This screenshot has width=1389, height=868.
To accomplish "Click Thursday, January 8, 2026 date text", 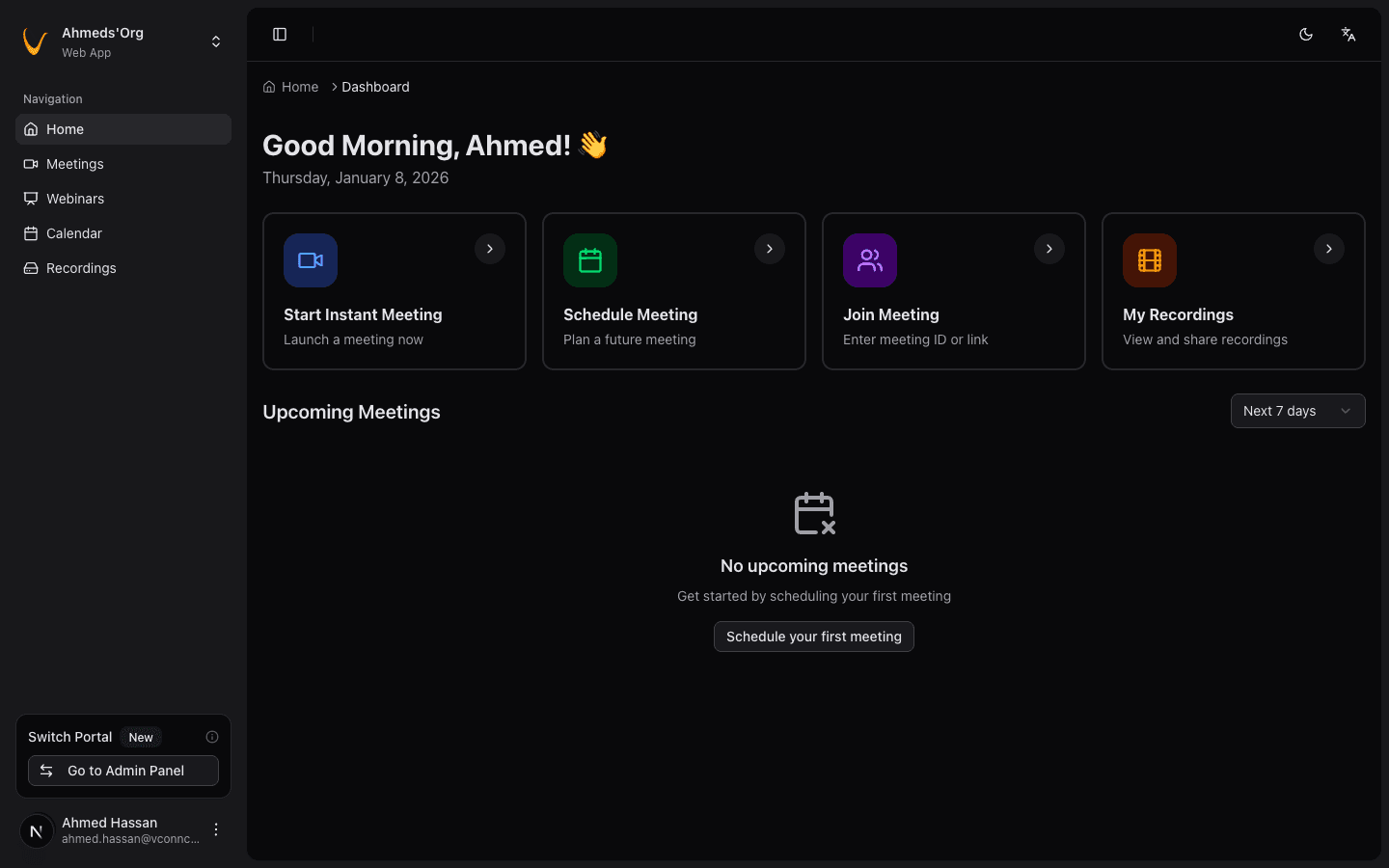I will (355, 177).
